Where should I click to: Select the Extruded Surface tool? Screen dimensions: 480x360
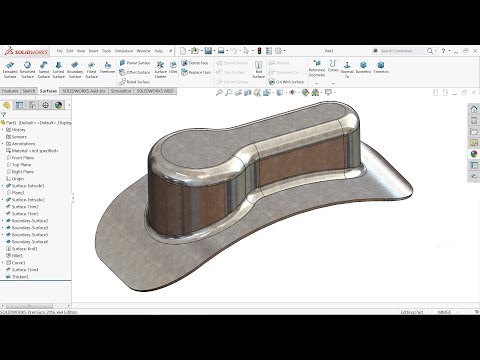coord(10,69)
